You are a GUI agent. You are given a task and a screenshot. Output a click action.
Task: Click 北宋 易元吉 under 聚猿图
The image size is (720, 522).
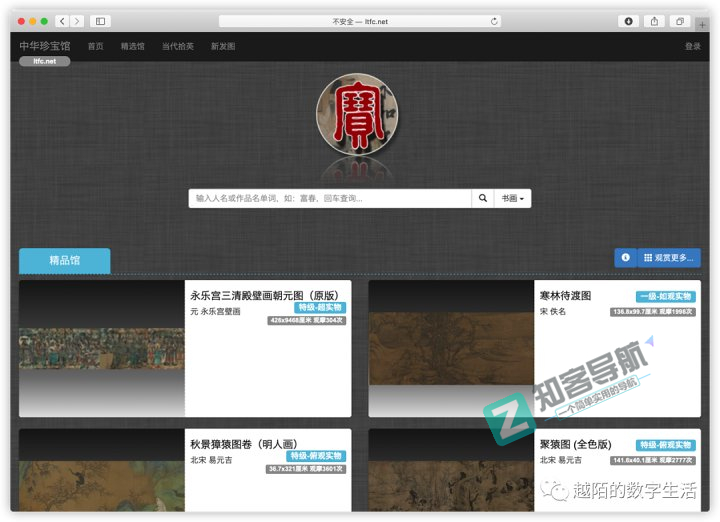coord(561,460)
